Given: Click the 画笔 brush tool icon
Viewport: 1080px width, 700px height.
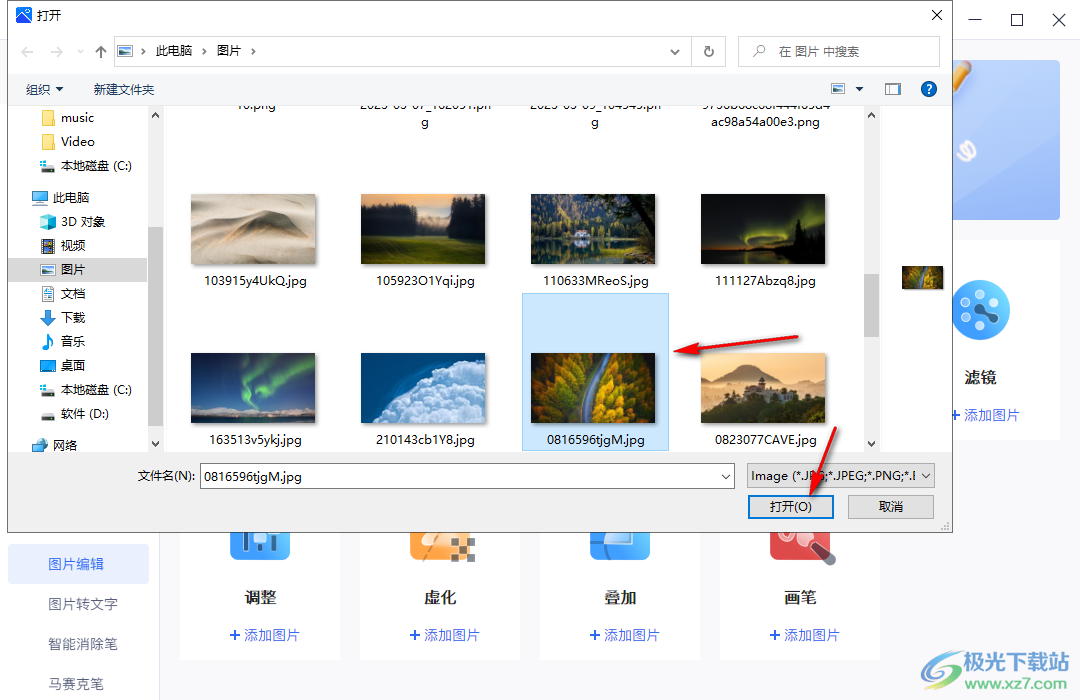Looking at the screenshot, I should pyautogui.click(x=802, y=548).
